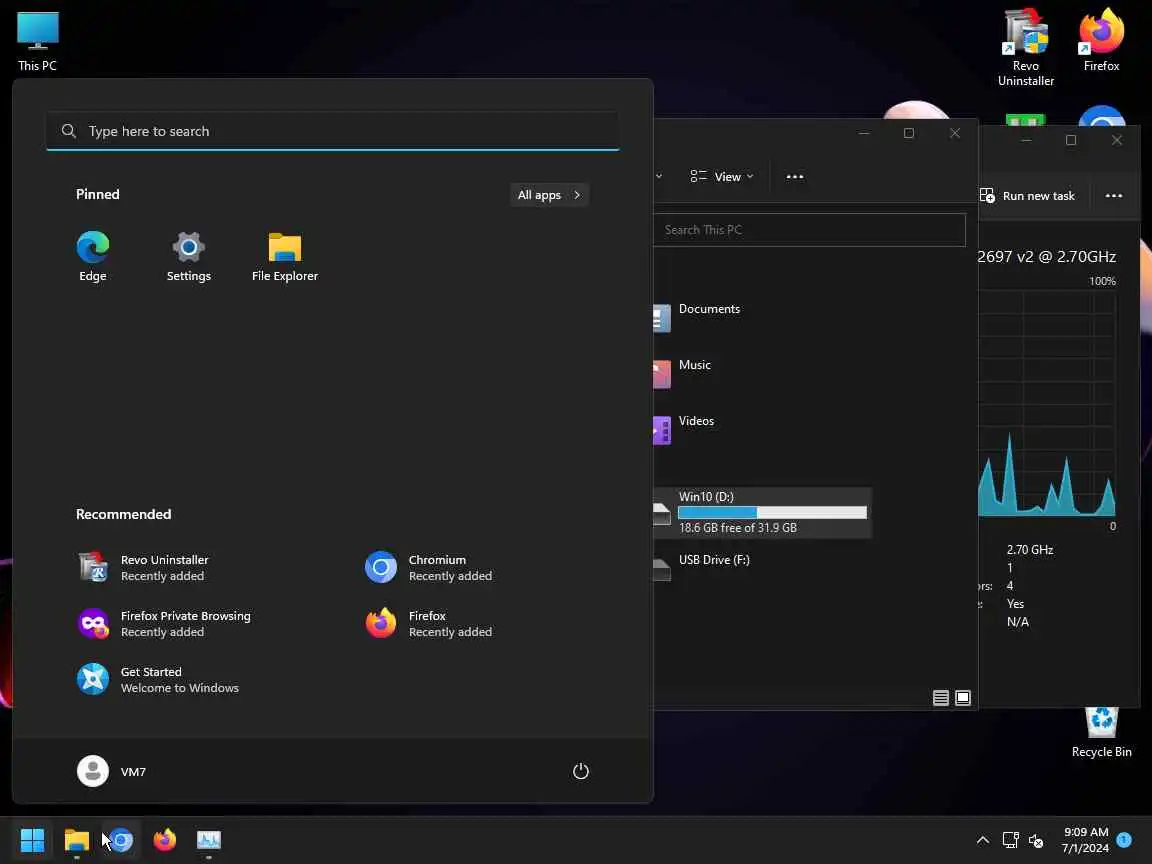Open Recycle Bin on desktop
This screenshot has width=1152, height=864.
[1101, 732]
